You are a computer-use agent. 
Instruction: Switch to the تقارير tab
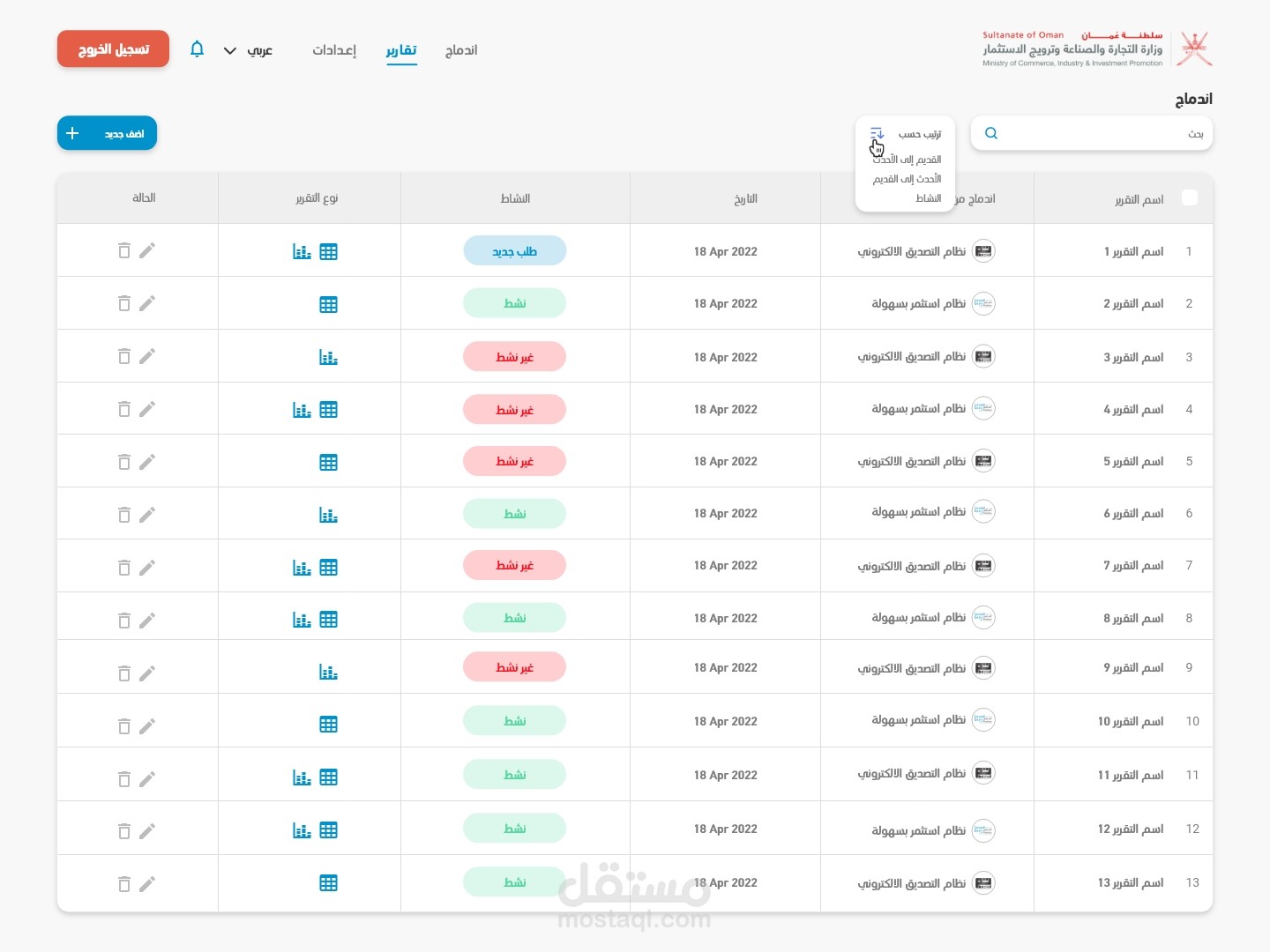(401, 50)
